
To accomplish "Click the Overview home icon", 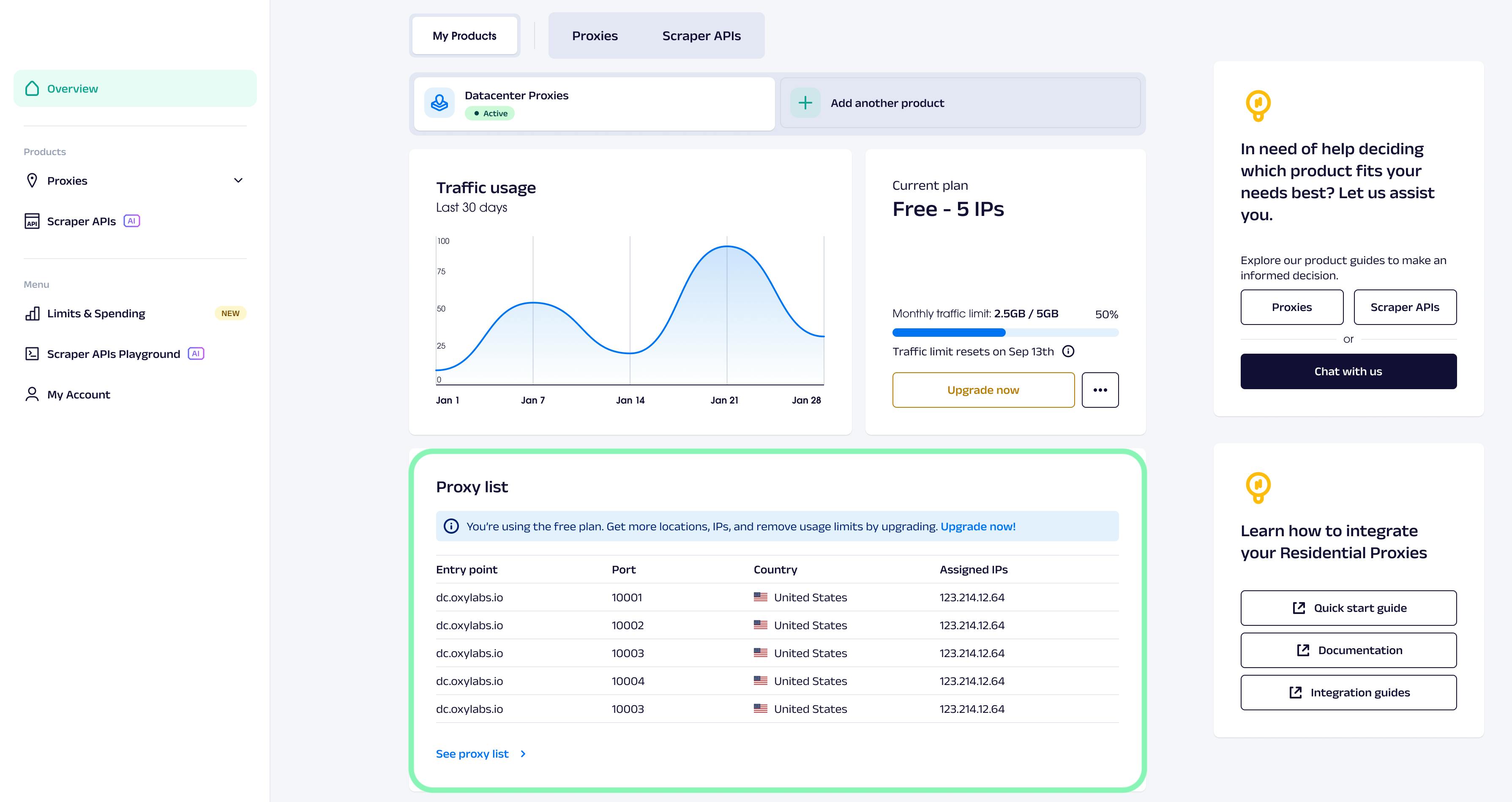I will [x=32, y=89].
